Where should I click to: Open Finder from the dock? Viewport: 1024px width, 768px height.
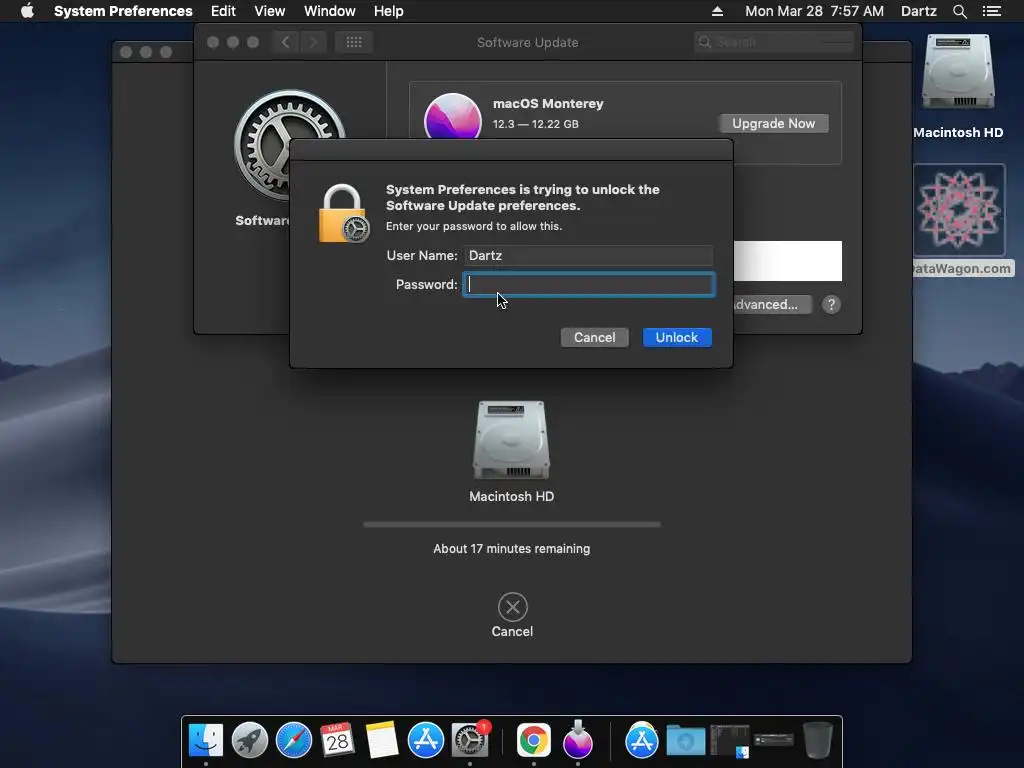[206, 740]
